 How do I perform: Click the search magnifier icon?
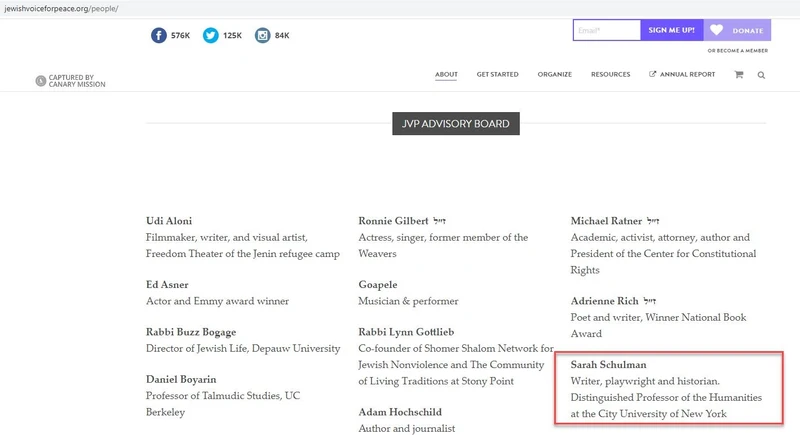(761, 75)
